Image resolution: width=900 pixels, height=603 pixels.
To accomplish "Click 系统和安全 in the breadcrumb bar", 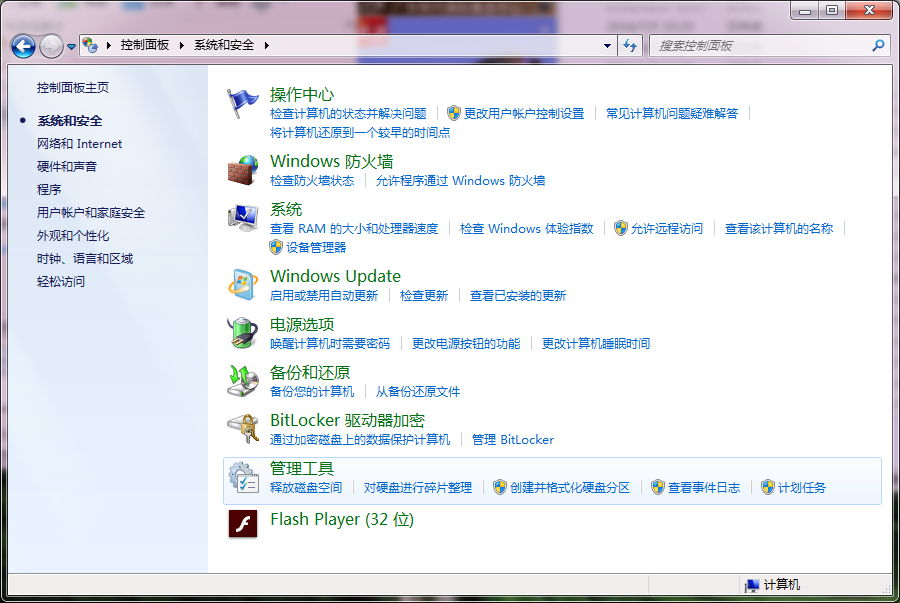I will click(226, 46).
